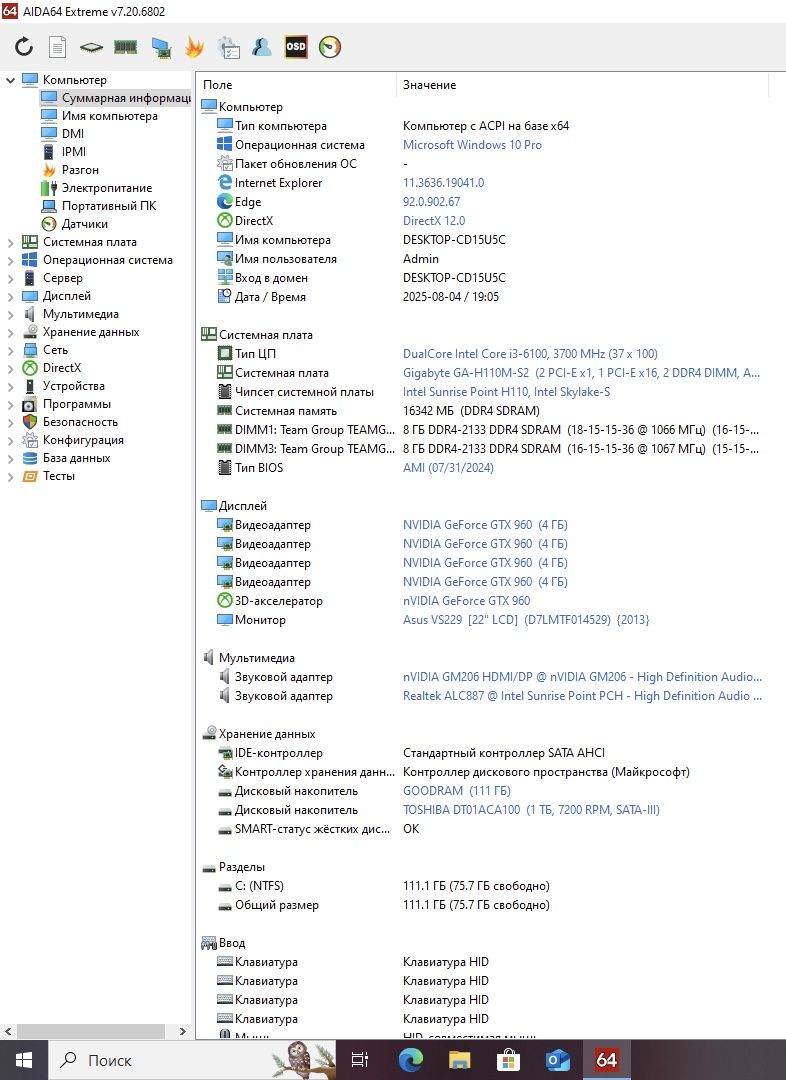Open the Windows Start menu

click(24, 1060)
